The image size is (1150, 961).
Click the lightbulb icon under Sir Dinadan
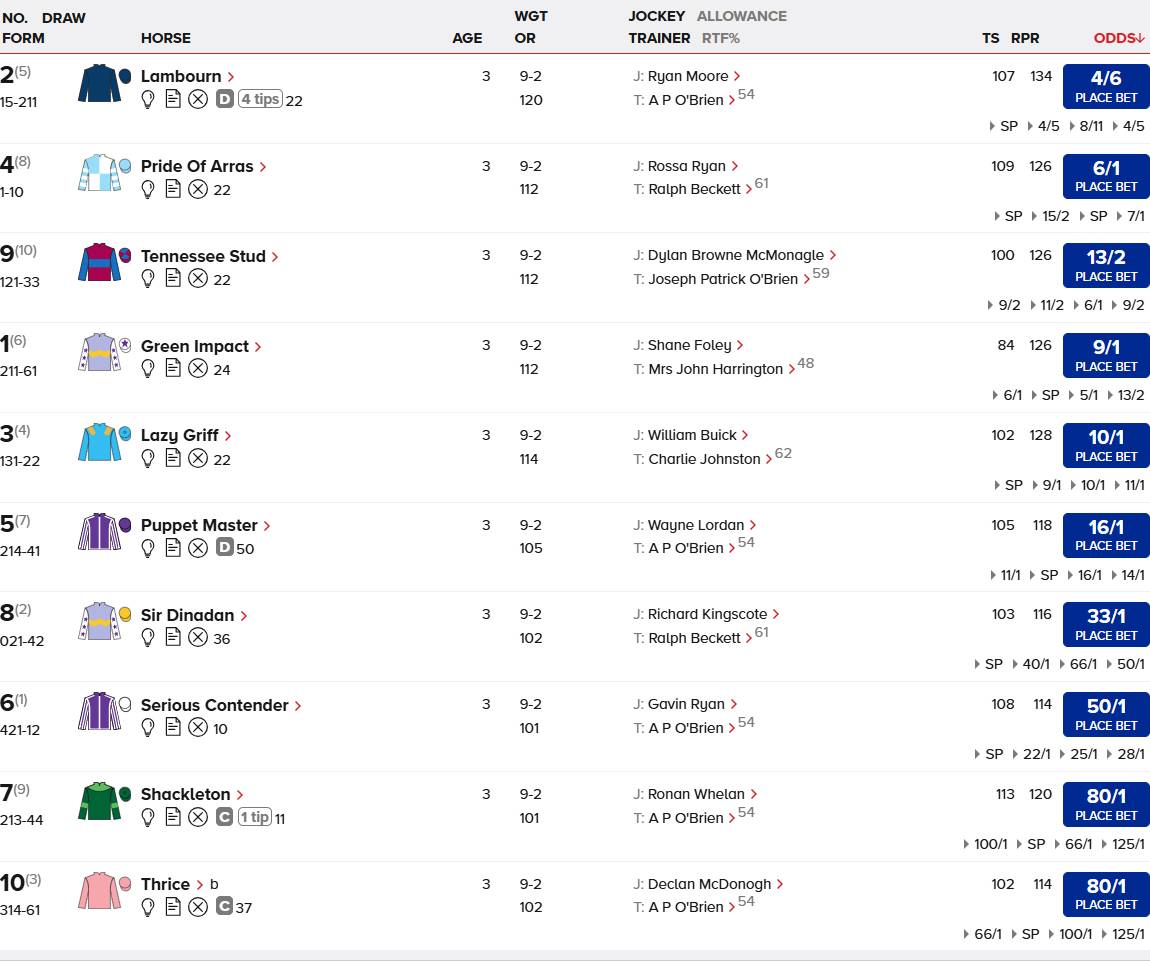[x=148, y=638]
